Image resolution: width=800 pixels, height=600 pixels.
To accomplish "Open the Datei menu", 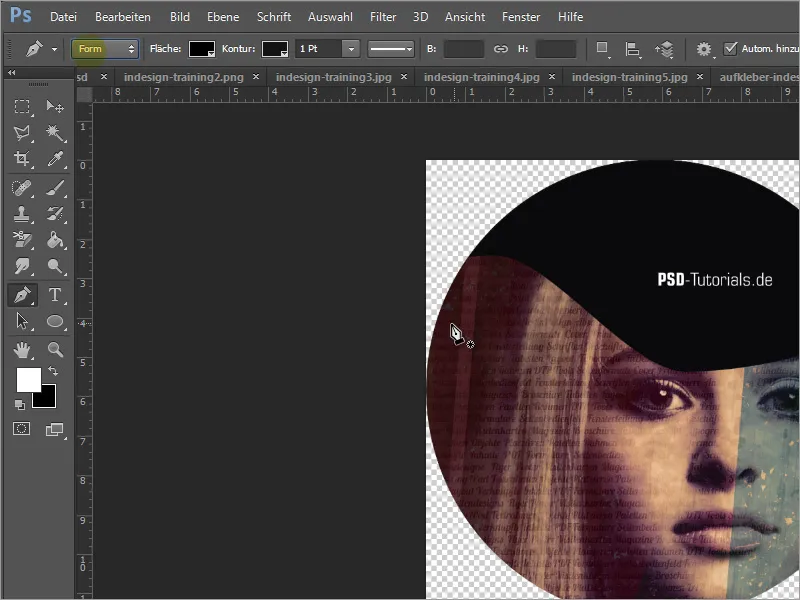I will point(63,17).
